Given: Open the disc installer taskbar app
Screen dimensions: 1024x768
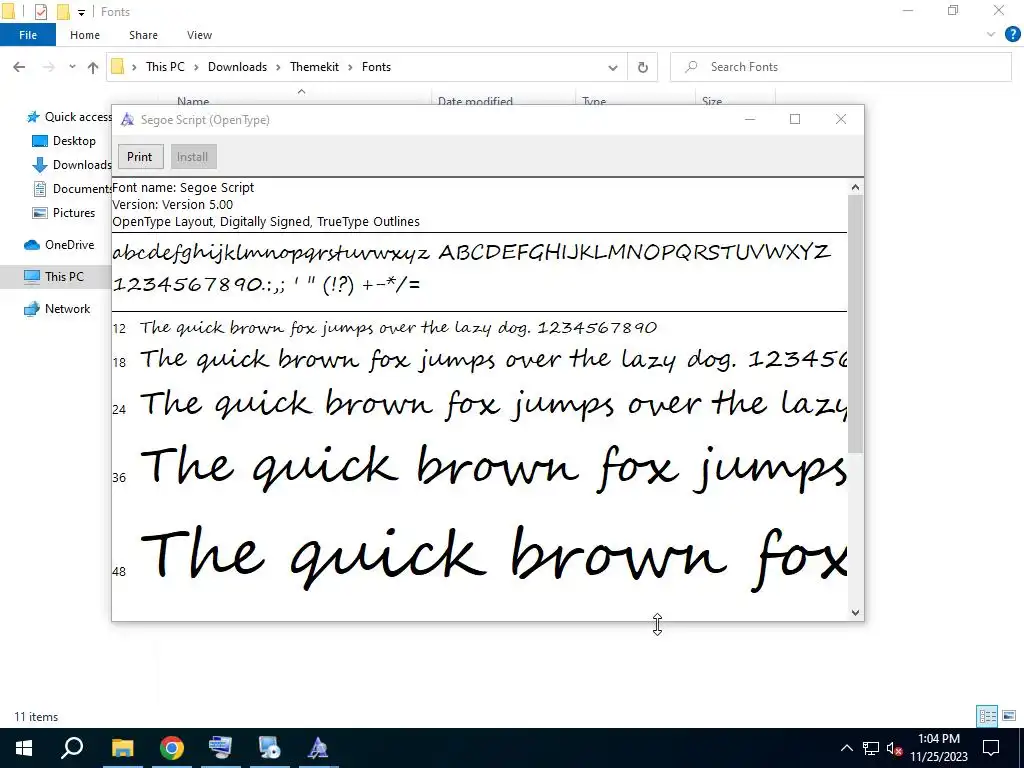Looking at the screenshot, I should click(x=269, y=748).
